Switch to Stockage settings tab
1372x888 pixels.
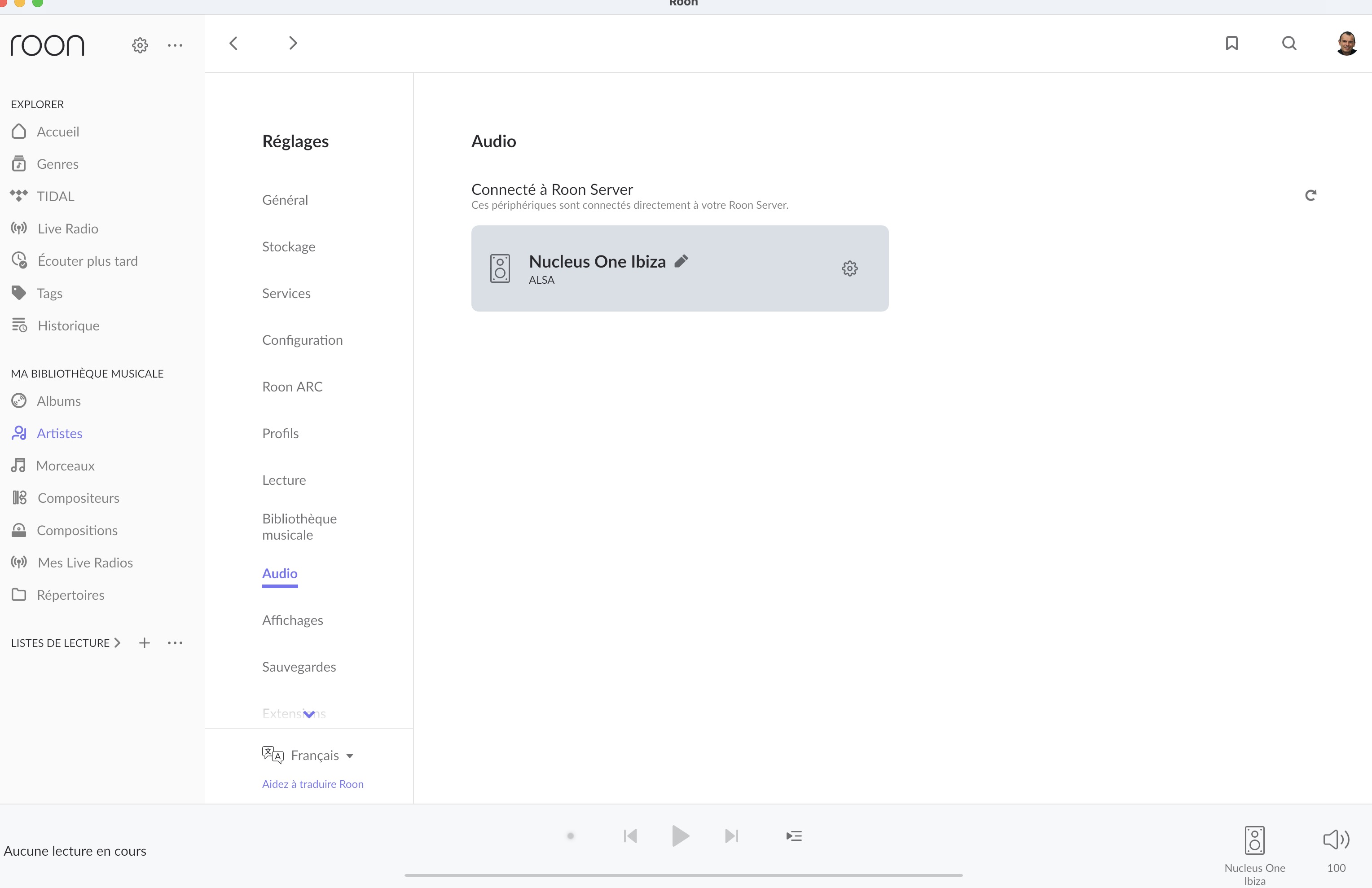pyautogui.click(x=289, y=246)
